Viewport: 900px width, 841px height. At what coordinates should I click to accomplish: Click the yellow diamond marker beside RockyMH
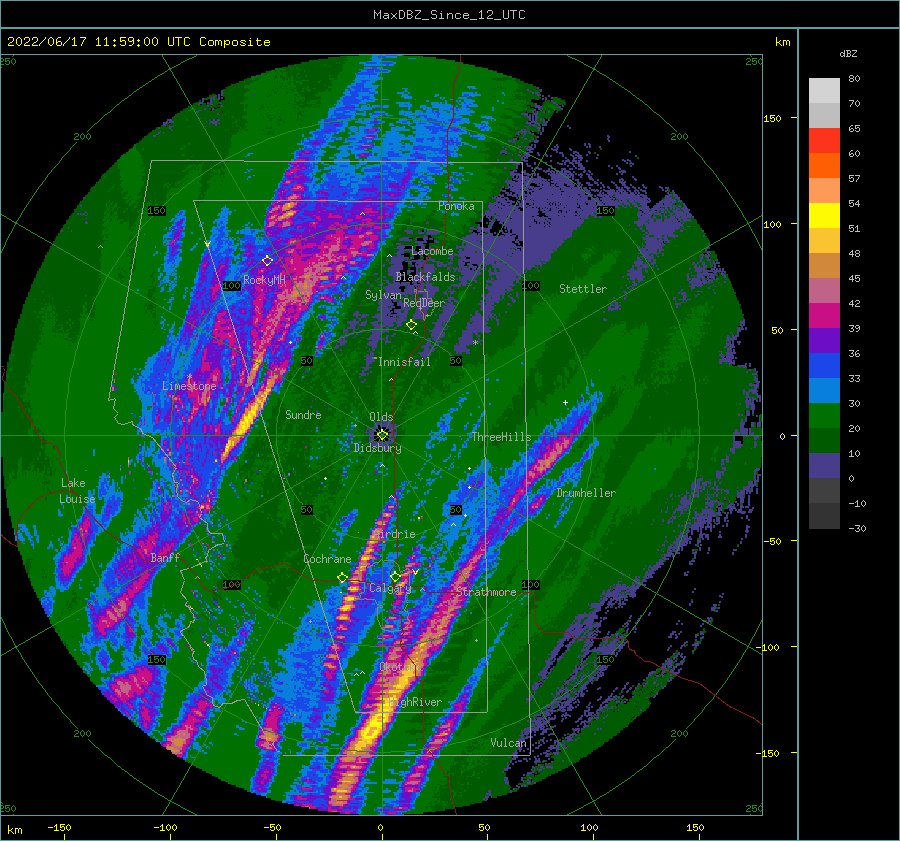tap(267, 261)
